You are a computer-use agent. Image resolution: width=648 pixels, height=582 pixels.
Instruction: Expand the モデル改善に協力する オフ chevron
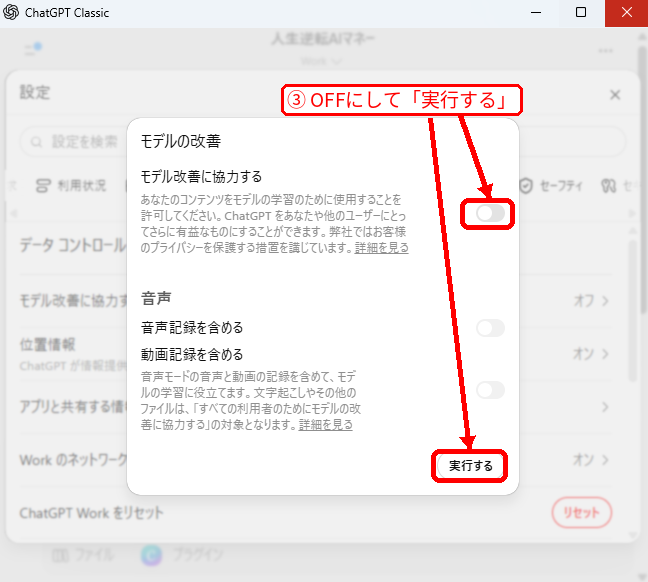click(605, 301)
